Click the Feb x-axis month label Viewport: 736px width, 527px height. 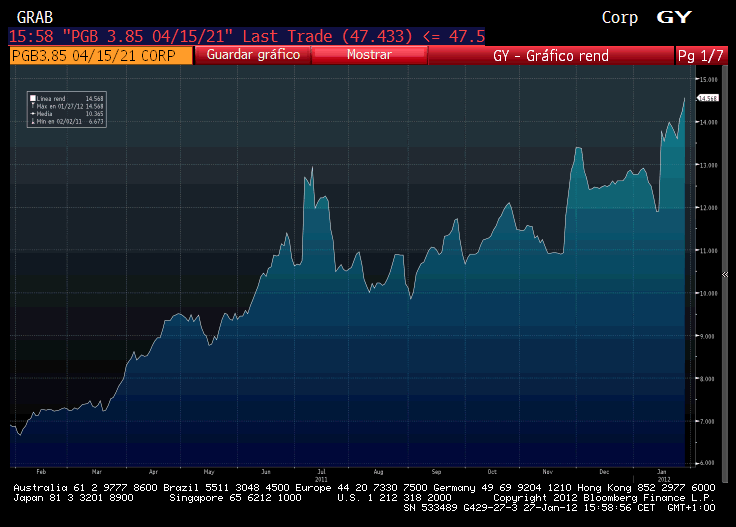(41, 472)
